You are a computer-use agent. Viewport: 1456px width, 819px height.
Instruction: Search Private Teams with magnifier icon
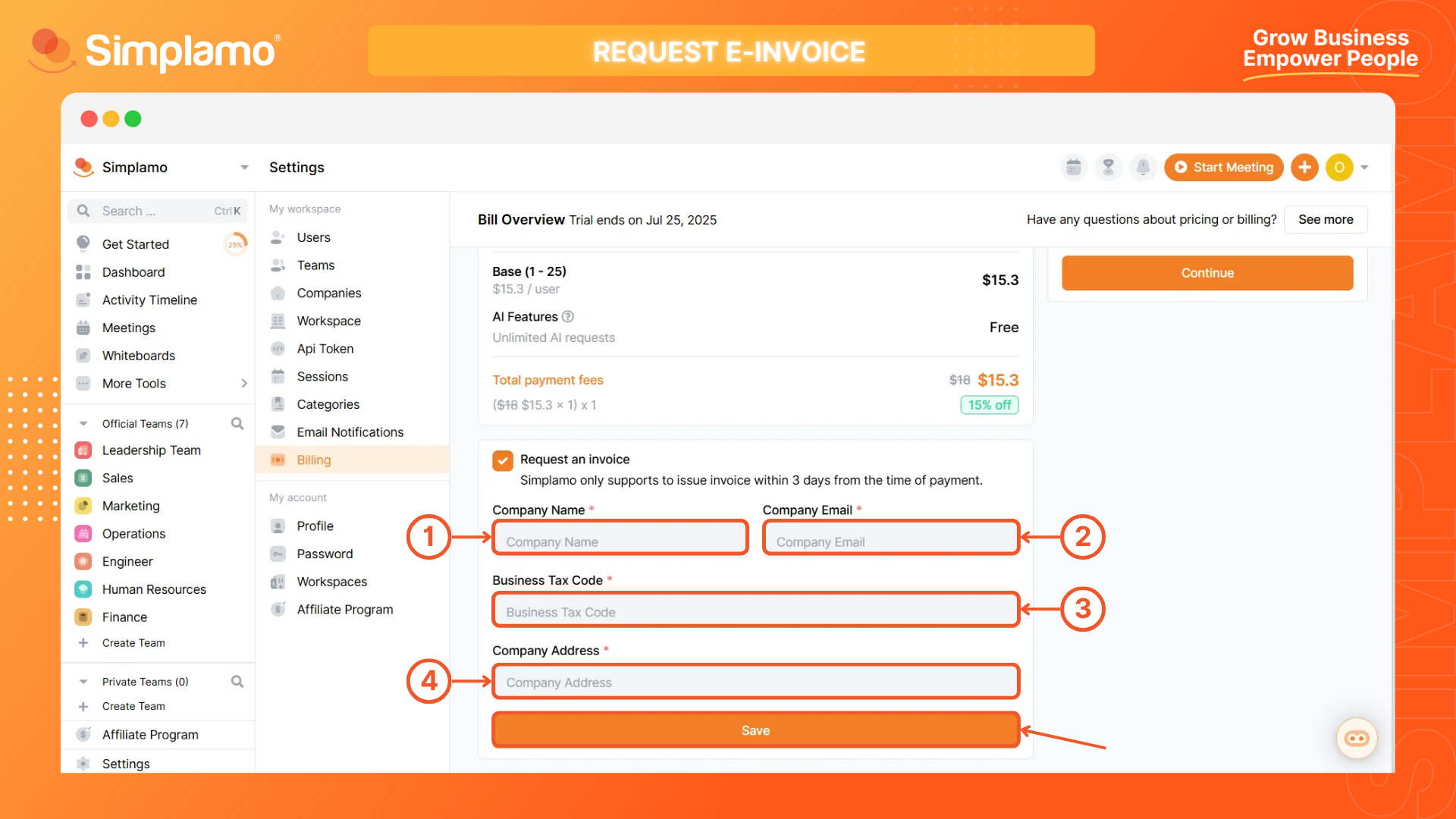click(x=237, y=682)
